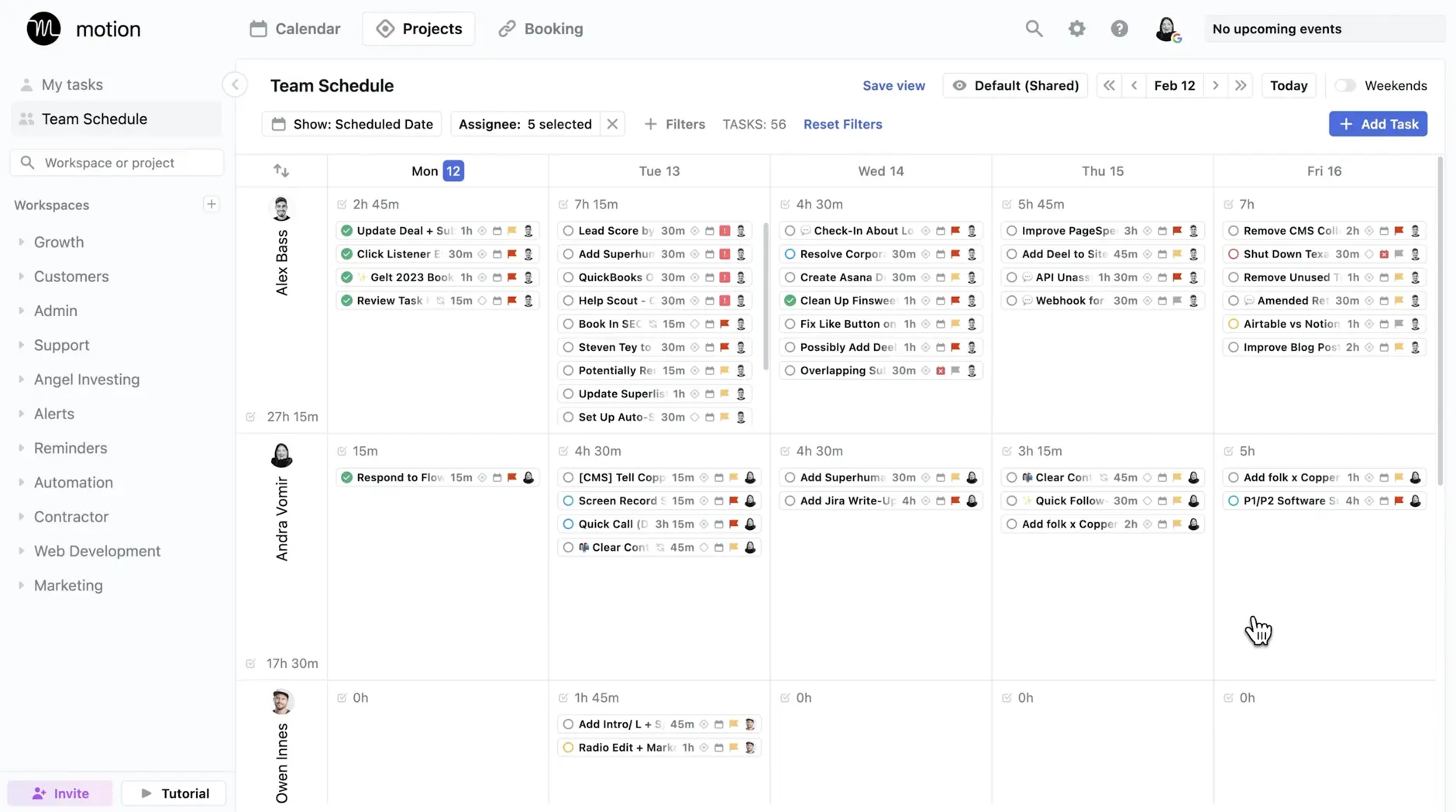Switch to the Calendar tab
1456x812 pixels.
pos(295,29)
